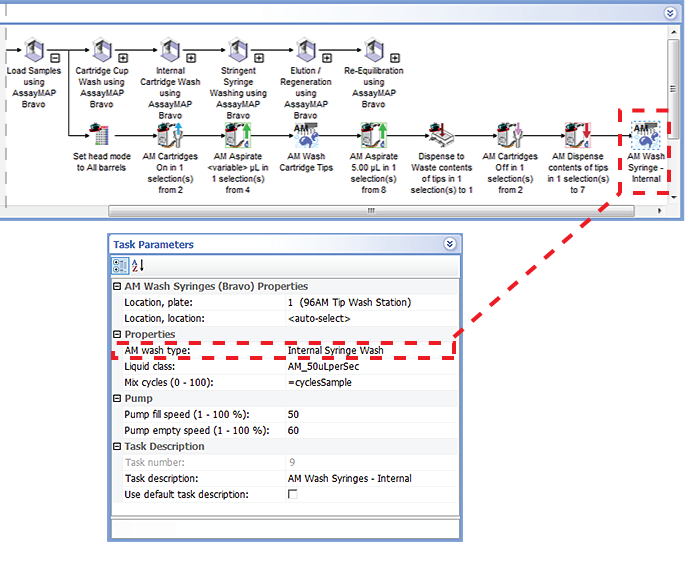
Task: Click the horizontal scrollbar in workflow pane
Action: click(371, 210)
